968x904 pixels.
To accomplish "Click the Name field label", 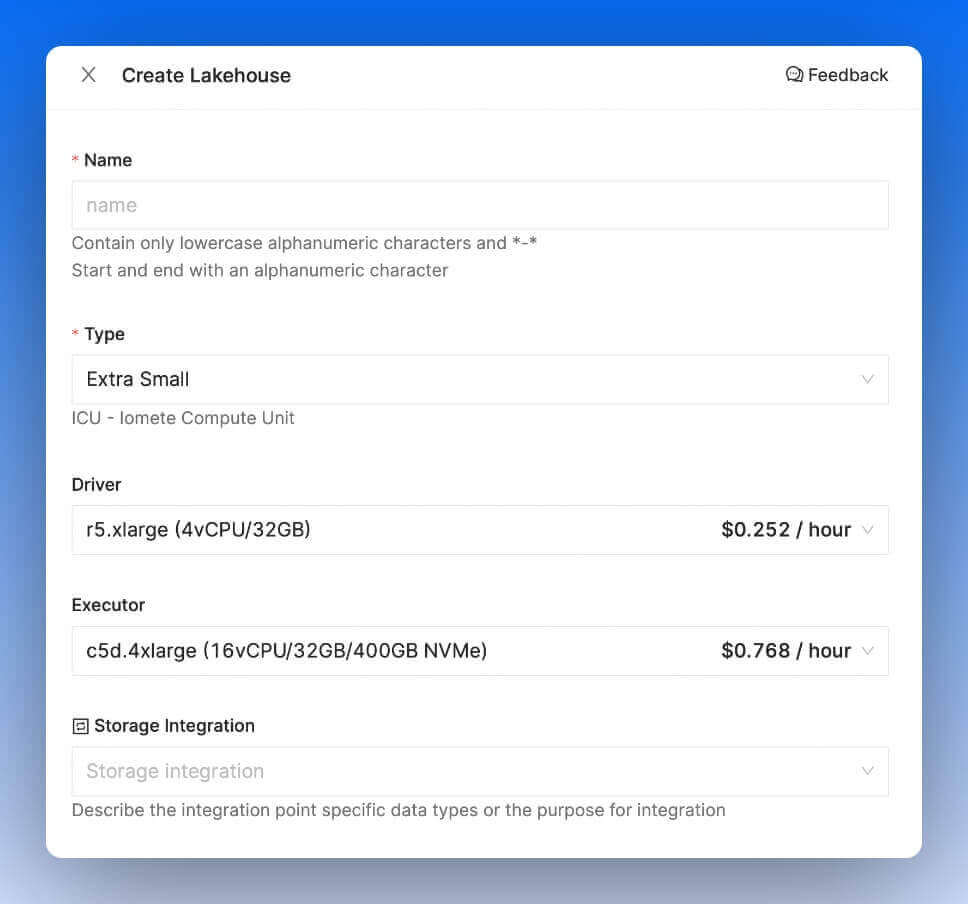I will [108, 160].
